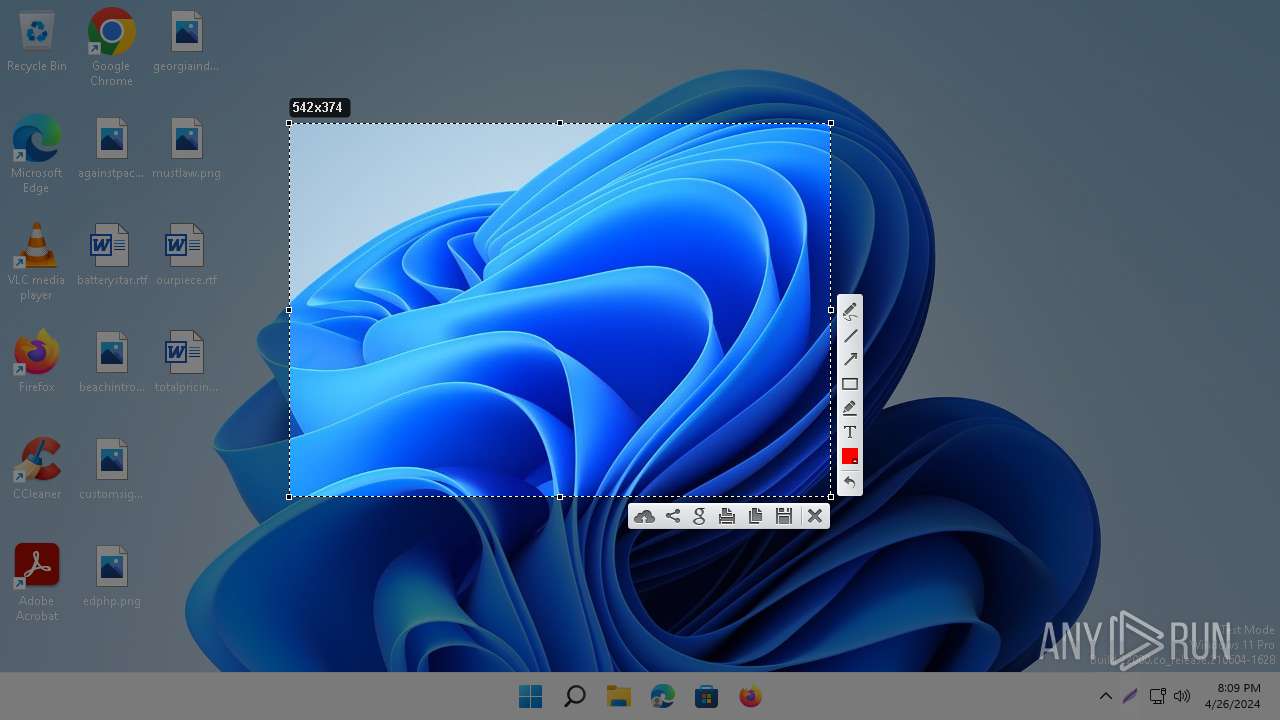Open Microsoft Store from taskbar
This screenshot has height=720, width=1280.
(707, 696)
